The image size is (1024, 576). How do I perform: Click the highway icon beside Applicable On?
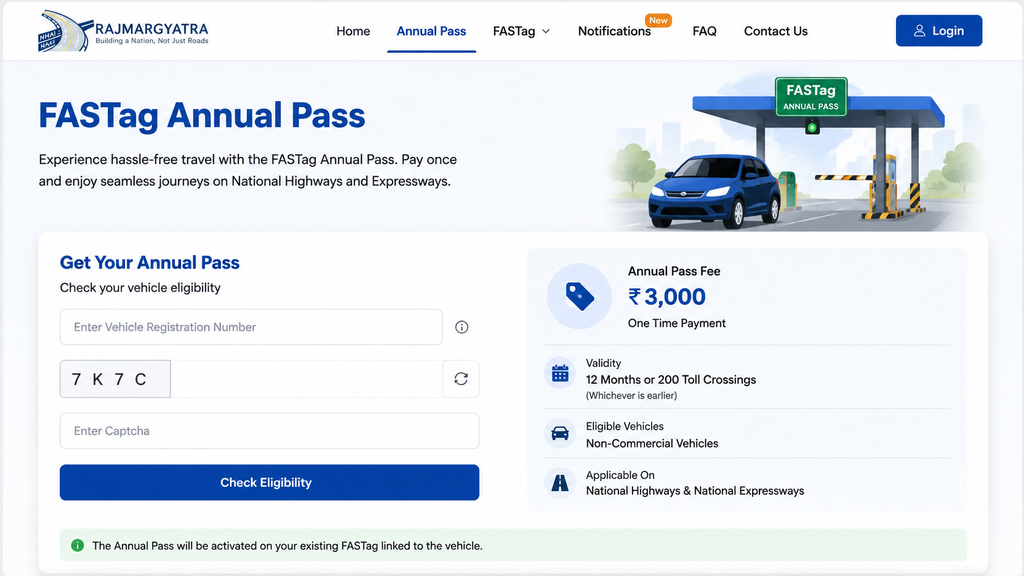pyautogui.click(x=560, y=483)
